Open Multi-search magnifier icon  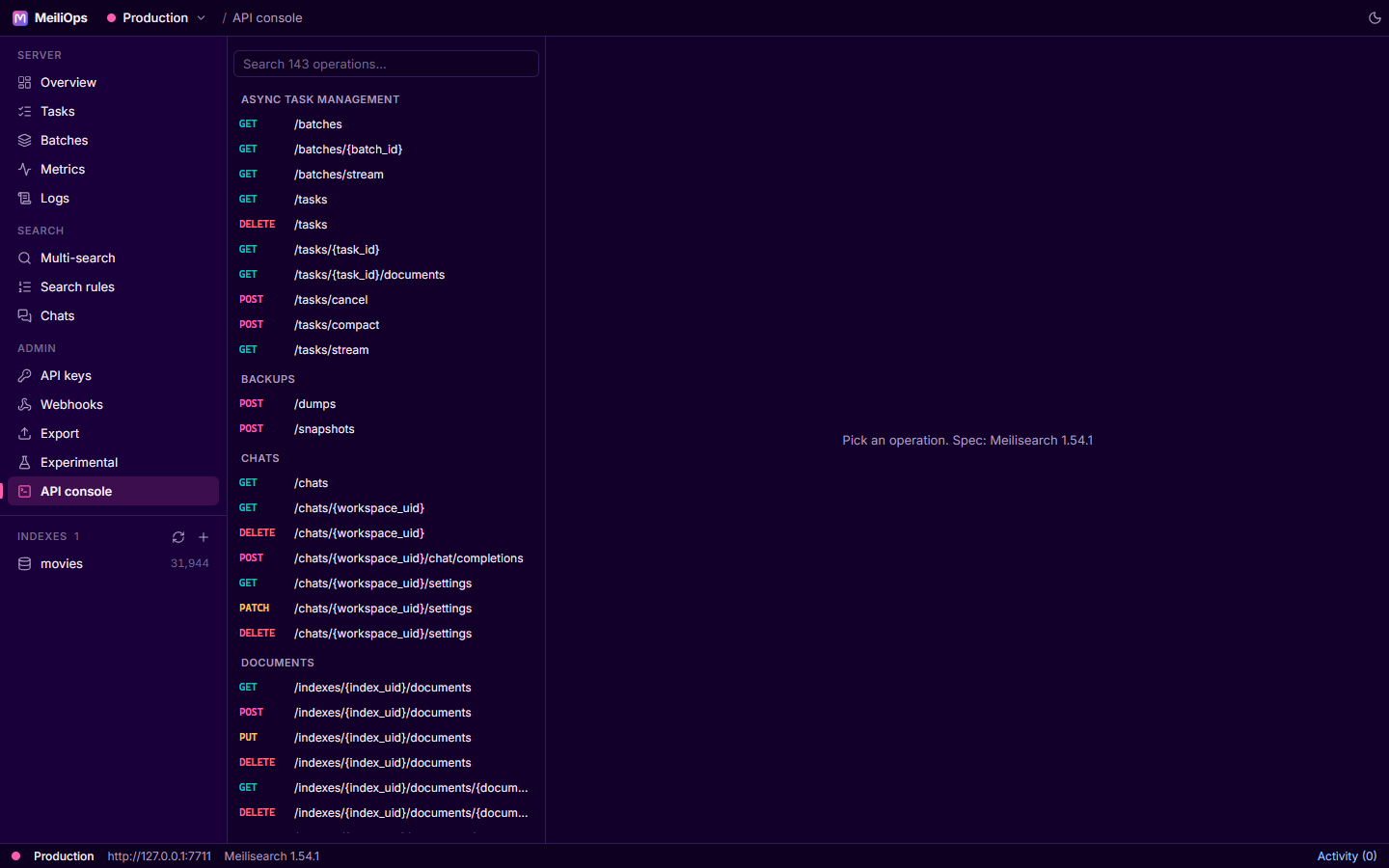click(25, 258)
